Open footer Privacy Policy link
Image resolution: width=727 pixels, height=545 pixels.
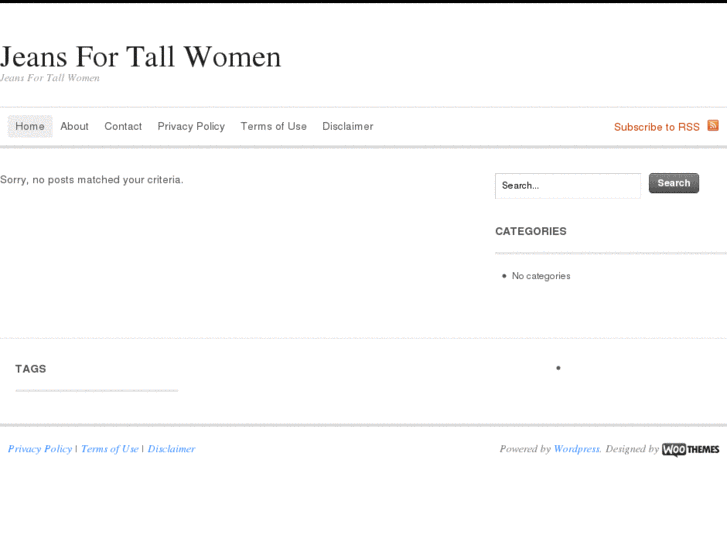(x=40, y=449)
